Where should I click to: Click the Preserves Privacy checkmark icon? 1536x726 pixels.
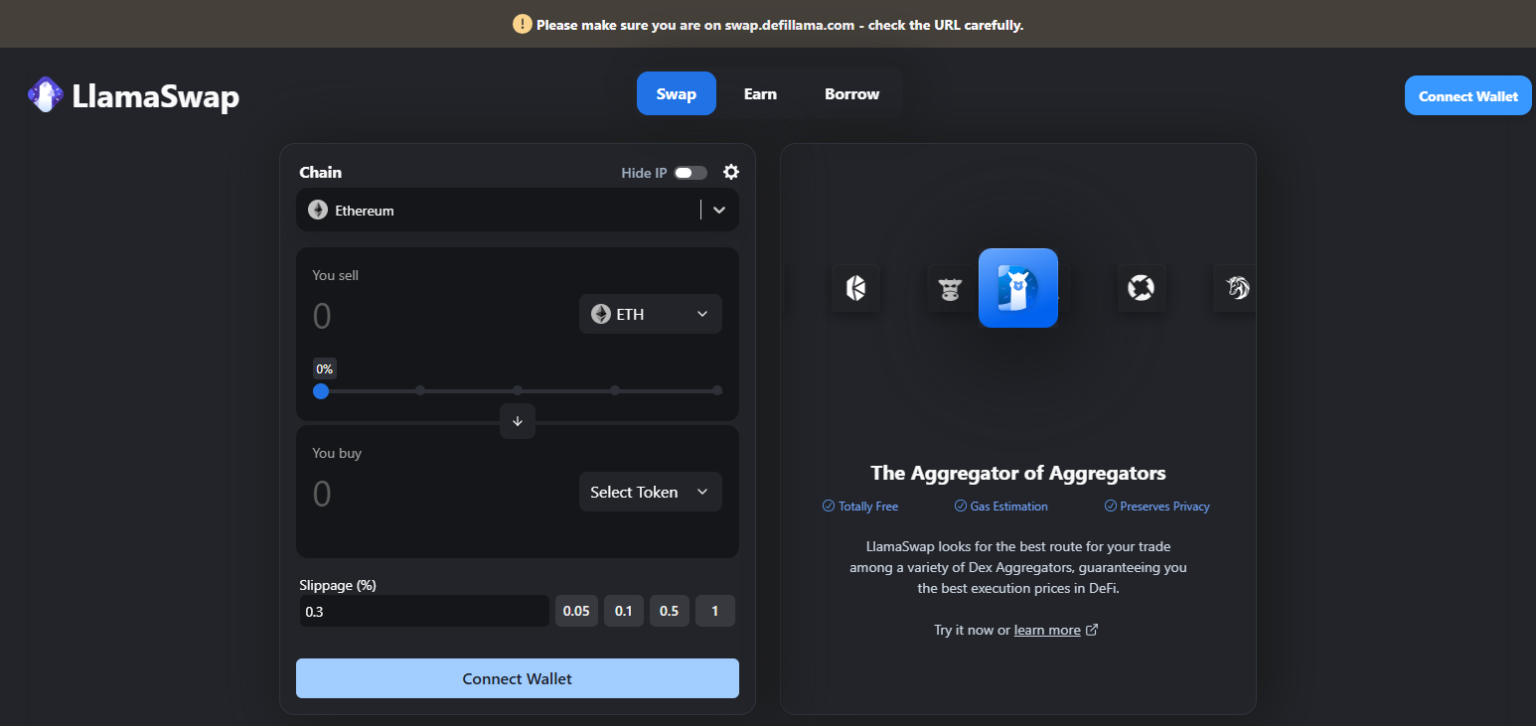click(1110, 506)
